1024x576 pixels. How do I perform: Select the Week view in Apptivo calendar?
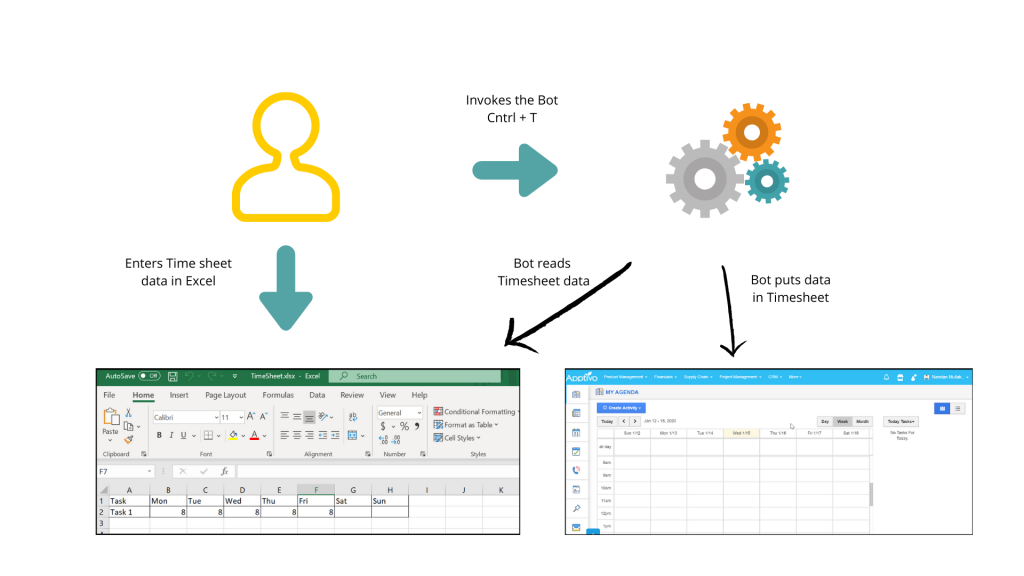pyautogui.click(x=842, y=422)
